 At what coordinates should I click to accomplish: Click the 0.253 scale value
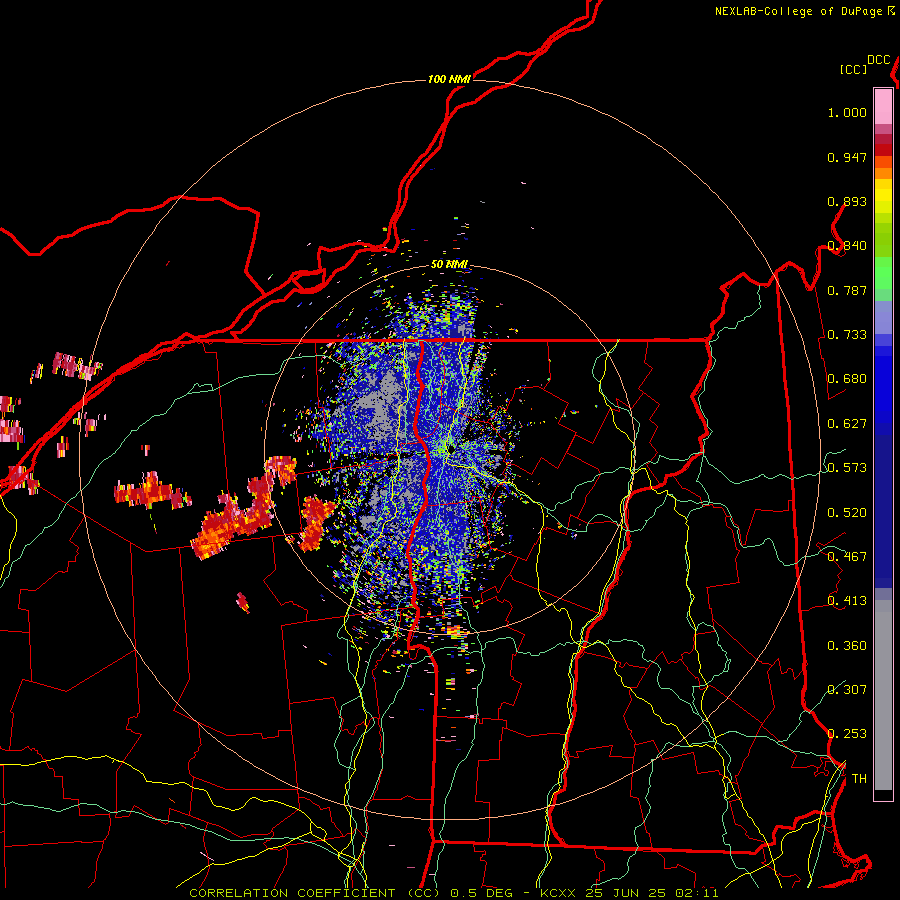click(847, 734)
